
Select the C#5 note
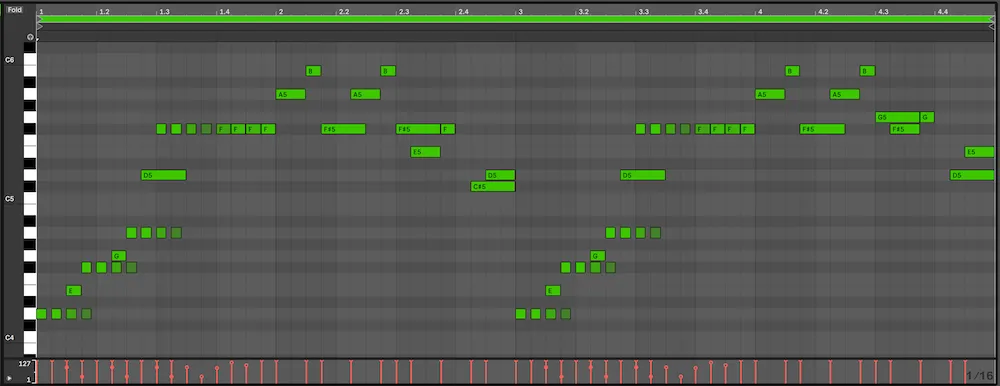493,186
